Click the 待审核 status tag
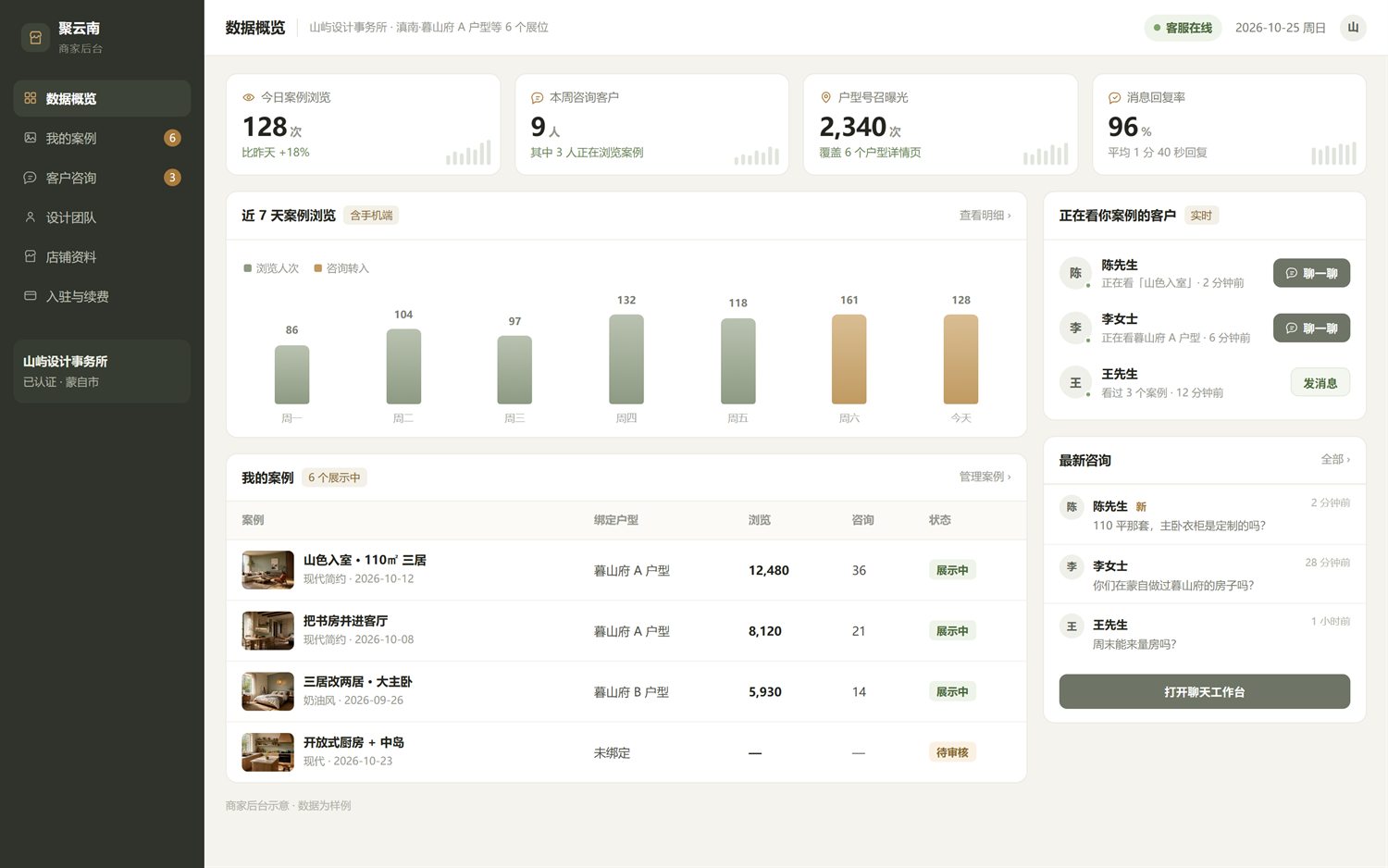Screen dimensions: 1388x868 point(952,752)
